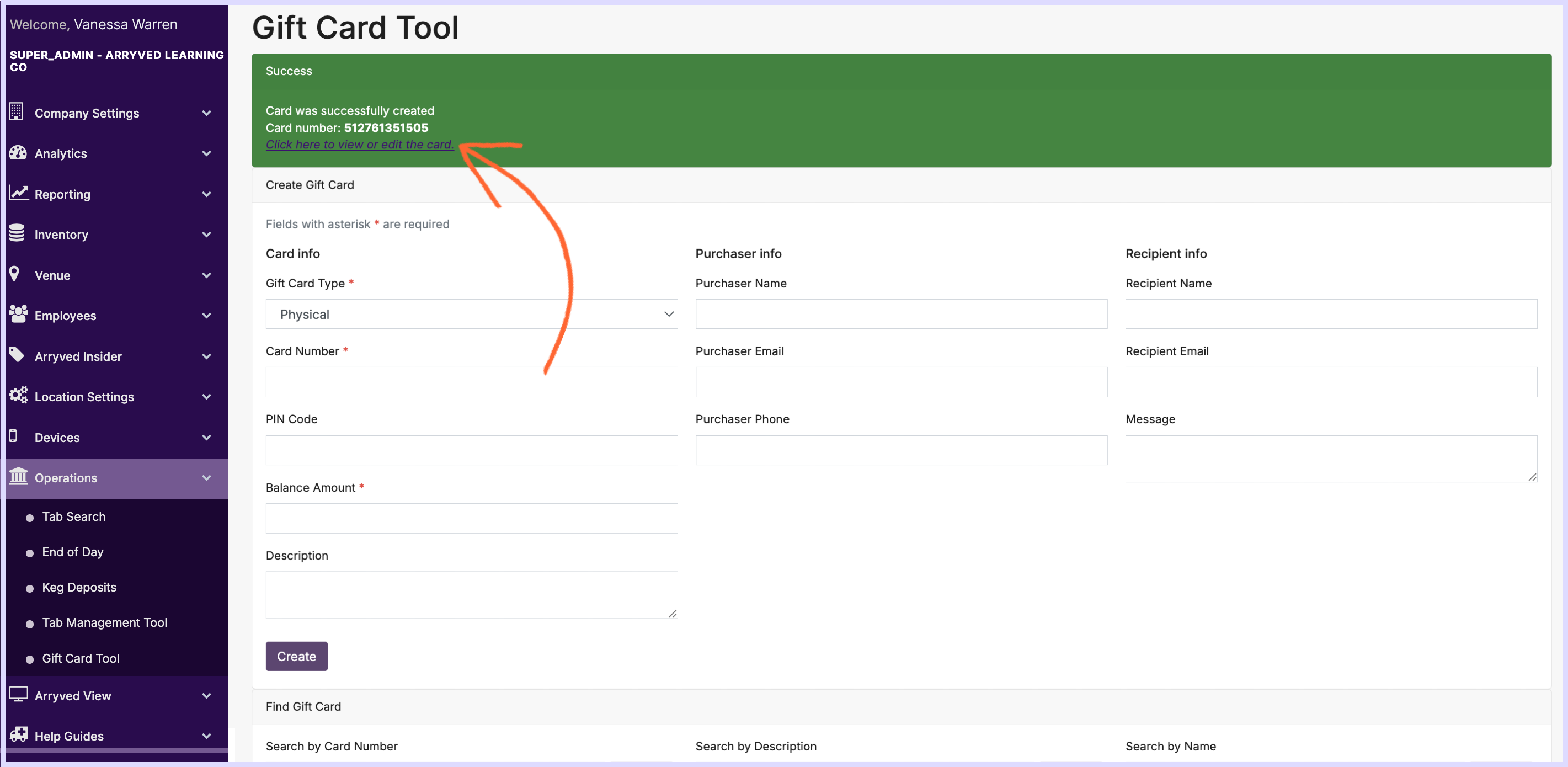
Task: Click the Company Settings building icon
Action: 17,112
